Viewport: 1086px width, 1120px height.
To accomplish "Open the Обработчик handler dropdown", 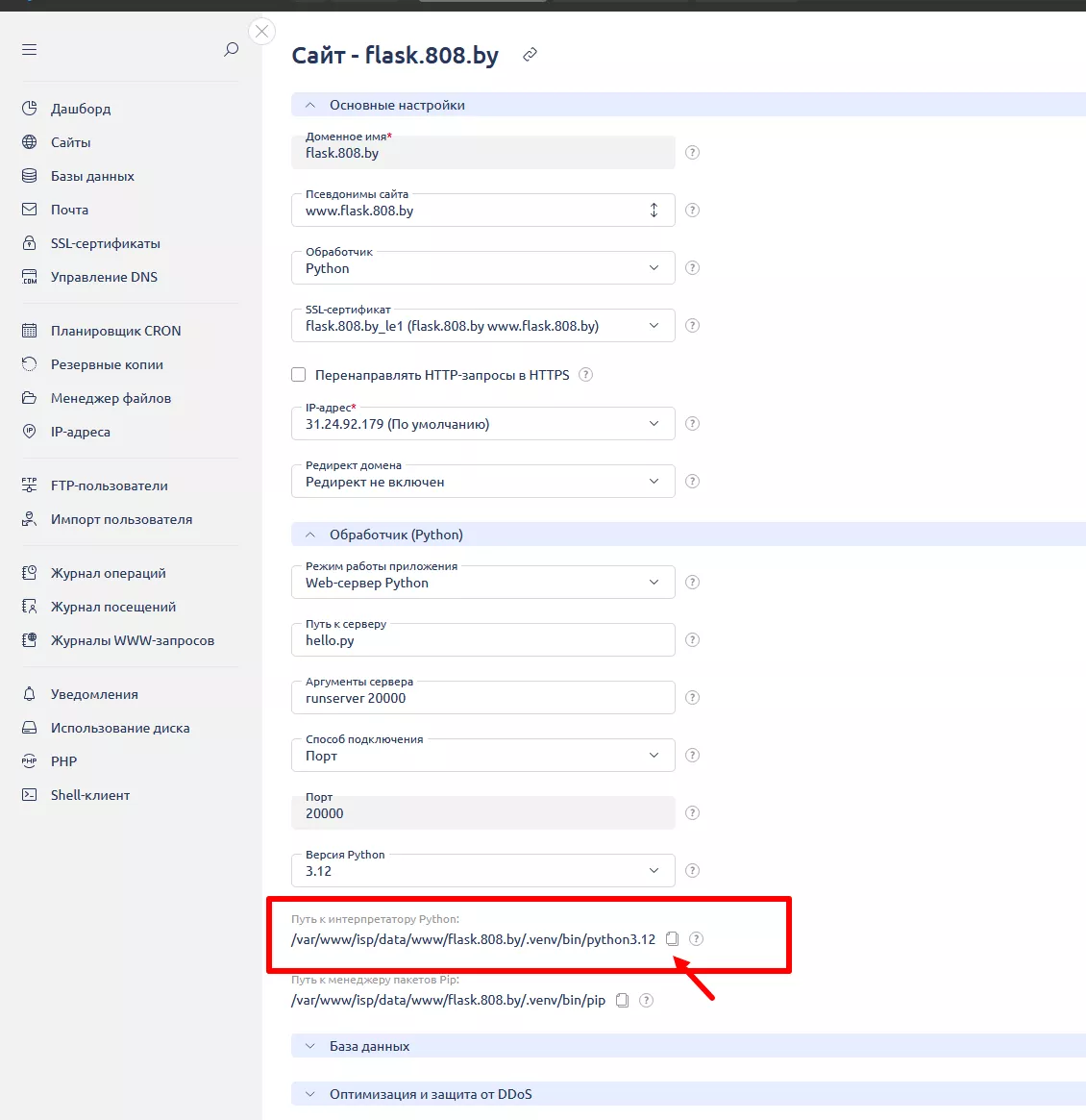I will coord(482,268).
